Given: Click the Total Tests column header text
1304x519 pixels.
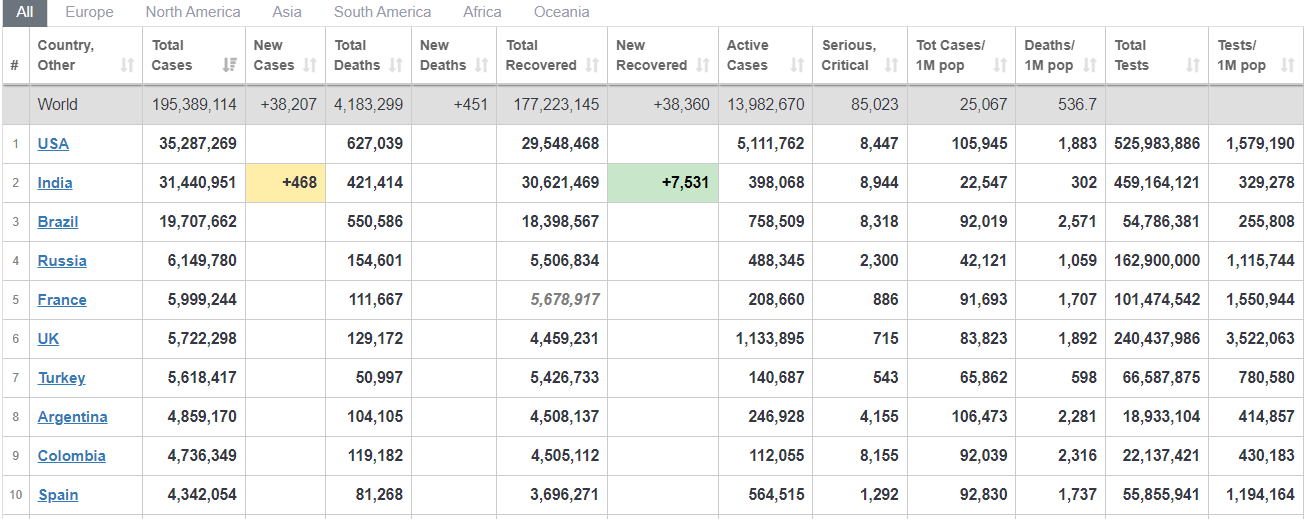Looking at the screenshot, I should click(x=1133, y=55).
